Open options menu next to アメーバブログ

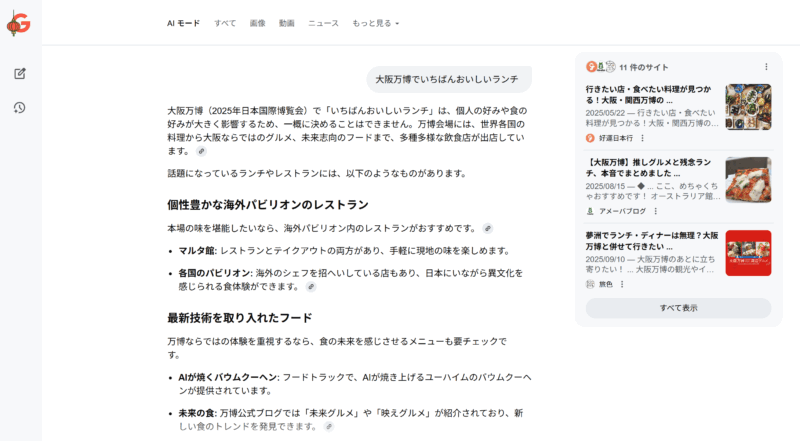click(x=656, y=211)
